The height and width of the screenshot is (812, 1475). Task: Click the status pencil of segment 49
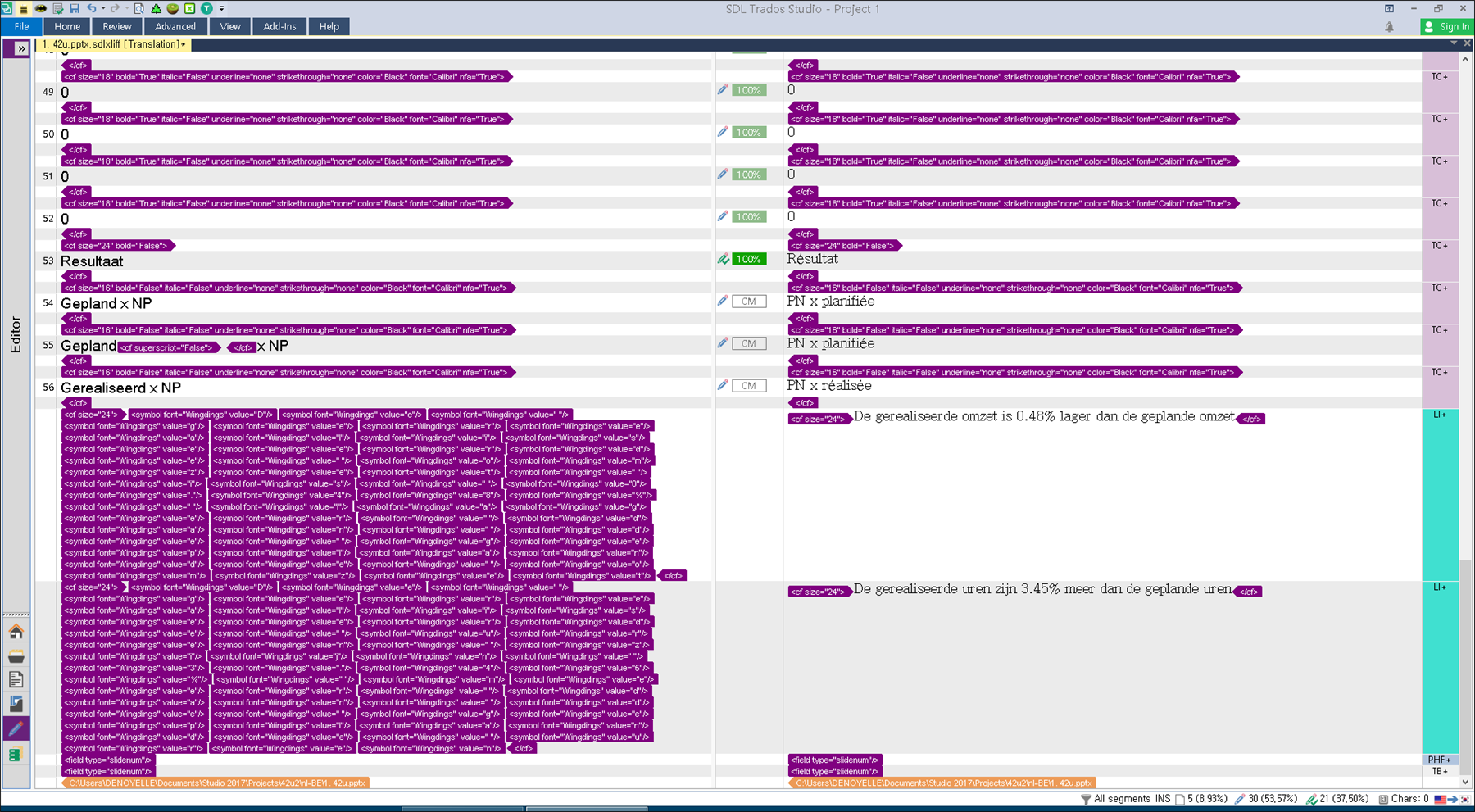coord(723,90)
